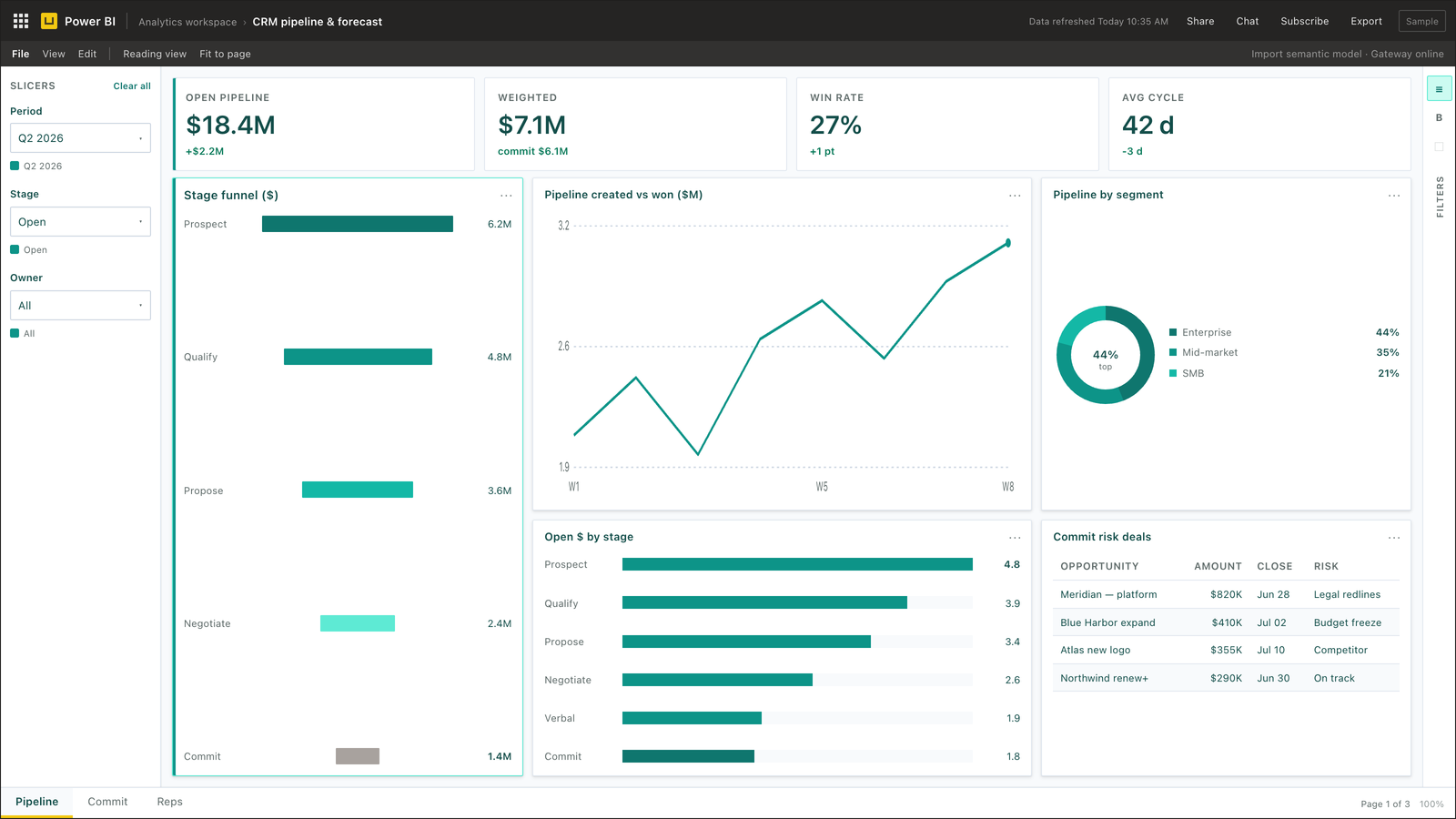Open the File menu
This screenshot has height=819, width=1456.
click(20, 54)
